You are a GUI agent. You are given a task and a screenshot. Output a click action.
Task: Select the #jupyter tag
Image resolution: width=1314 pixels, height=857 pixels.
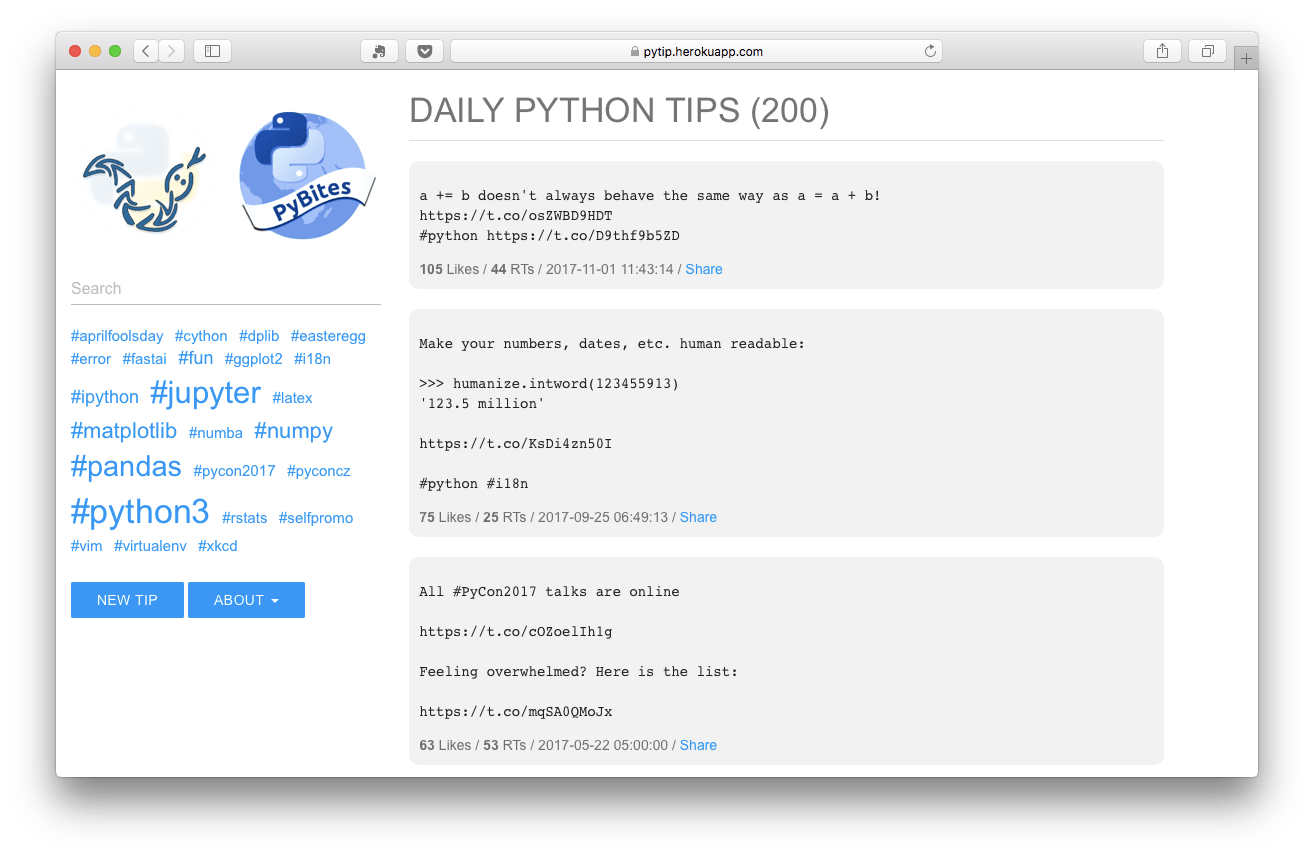205,393
